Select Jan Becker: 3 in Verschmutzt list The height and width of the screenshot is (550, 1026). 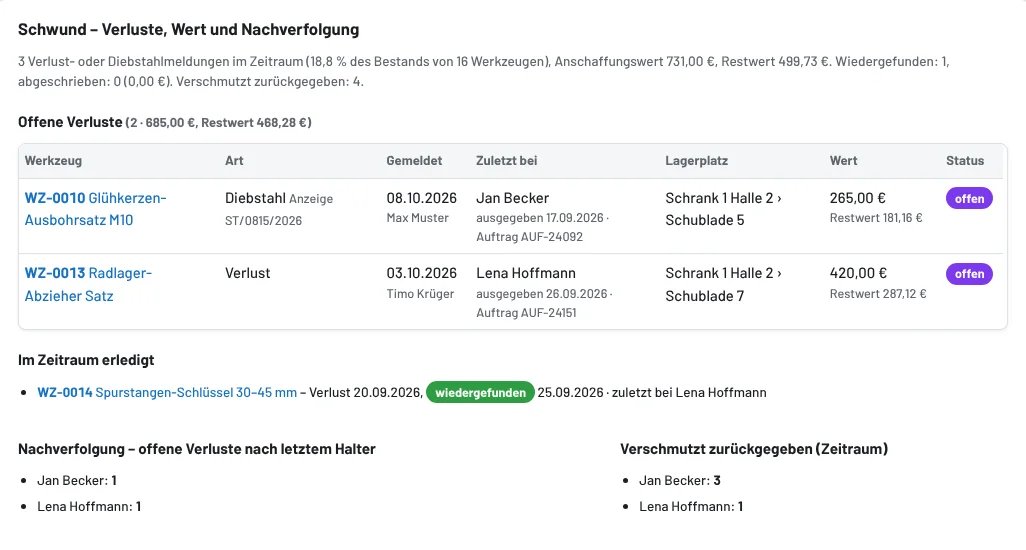(680, 480)
